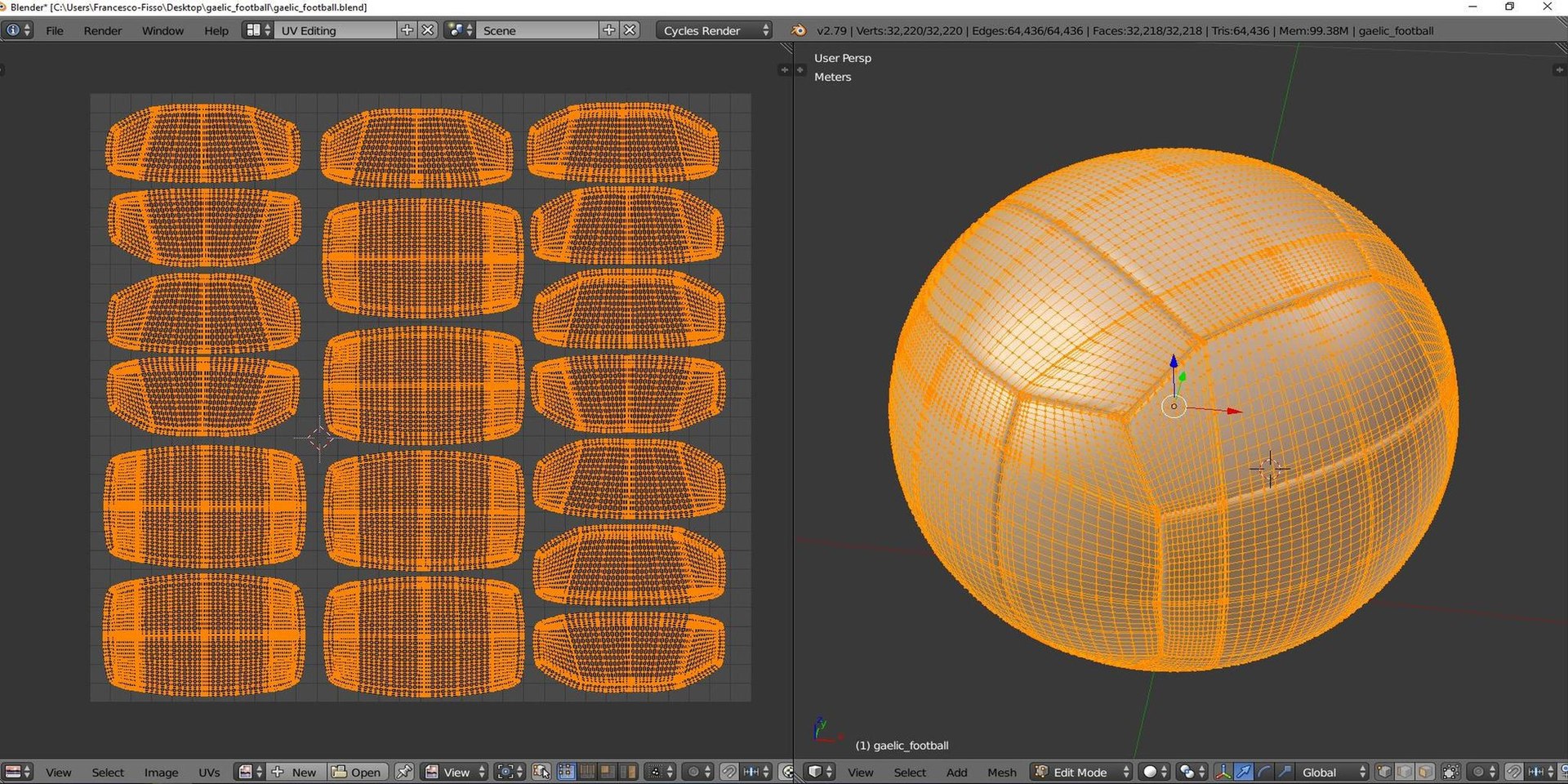Screen dimensions: 1568x784
Task: Browse images to link in UV editor
Action: (250, 772)
